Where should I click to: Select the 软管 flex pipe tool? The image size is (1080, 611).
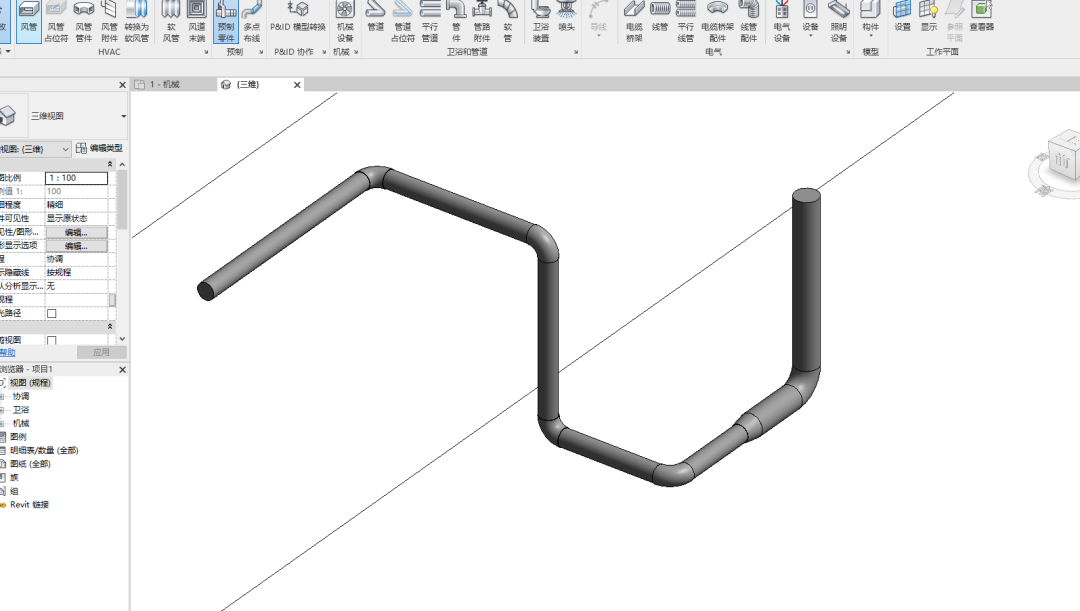508,21
